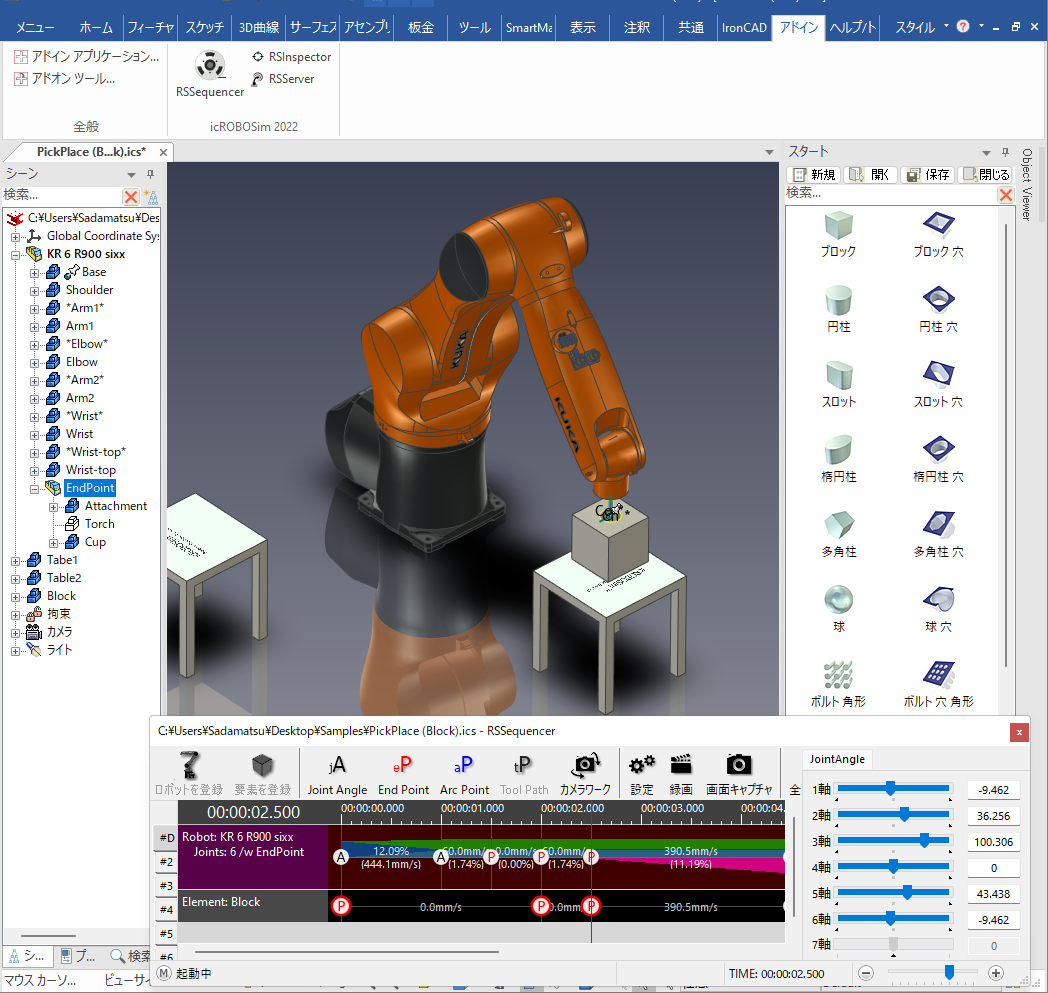This screenshot has height=993, width=1048.
Task: Collapse the EndPoint tree node
Action: click(x=36, y=488)
